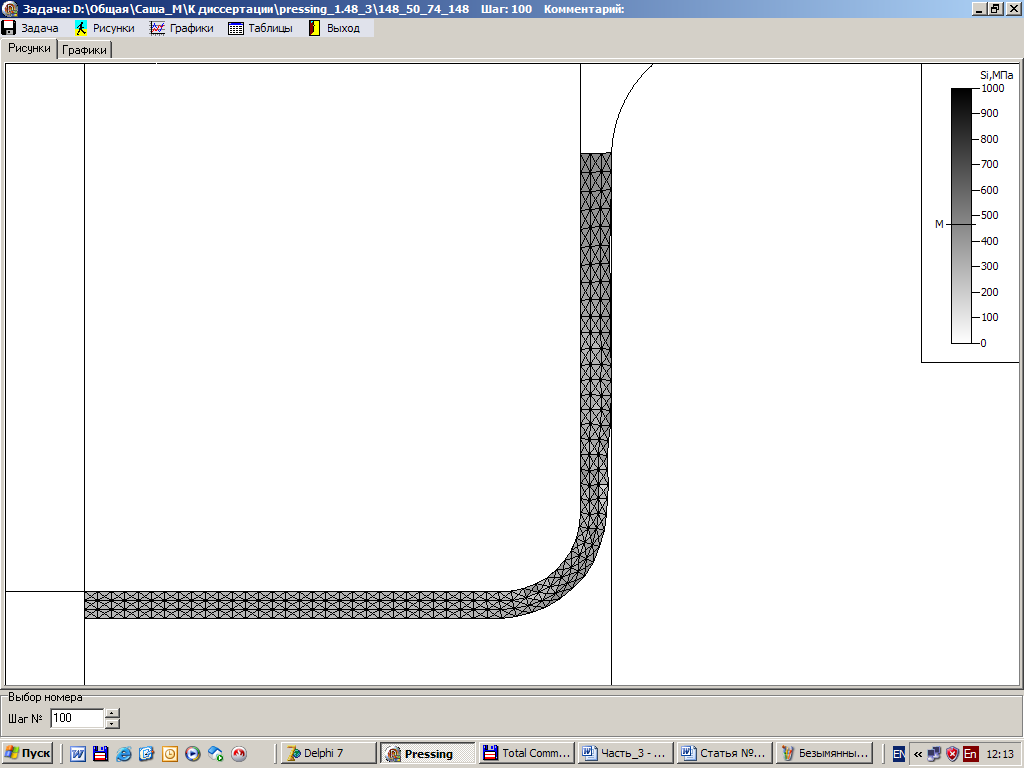Click the grayscale Si, МПа legend bar
This screenshot has height=768, width=1024.
click(x=960, y=215)
